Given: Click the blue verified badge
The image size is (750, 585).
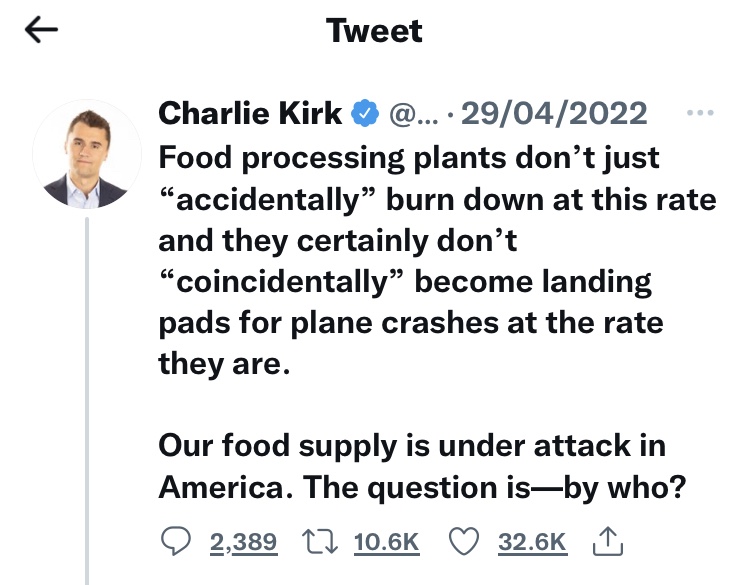Looking at the screenshot, I should (x=365, y=114).
